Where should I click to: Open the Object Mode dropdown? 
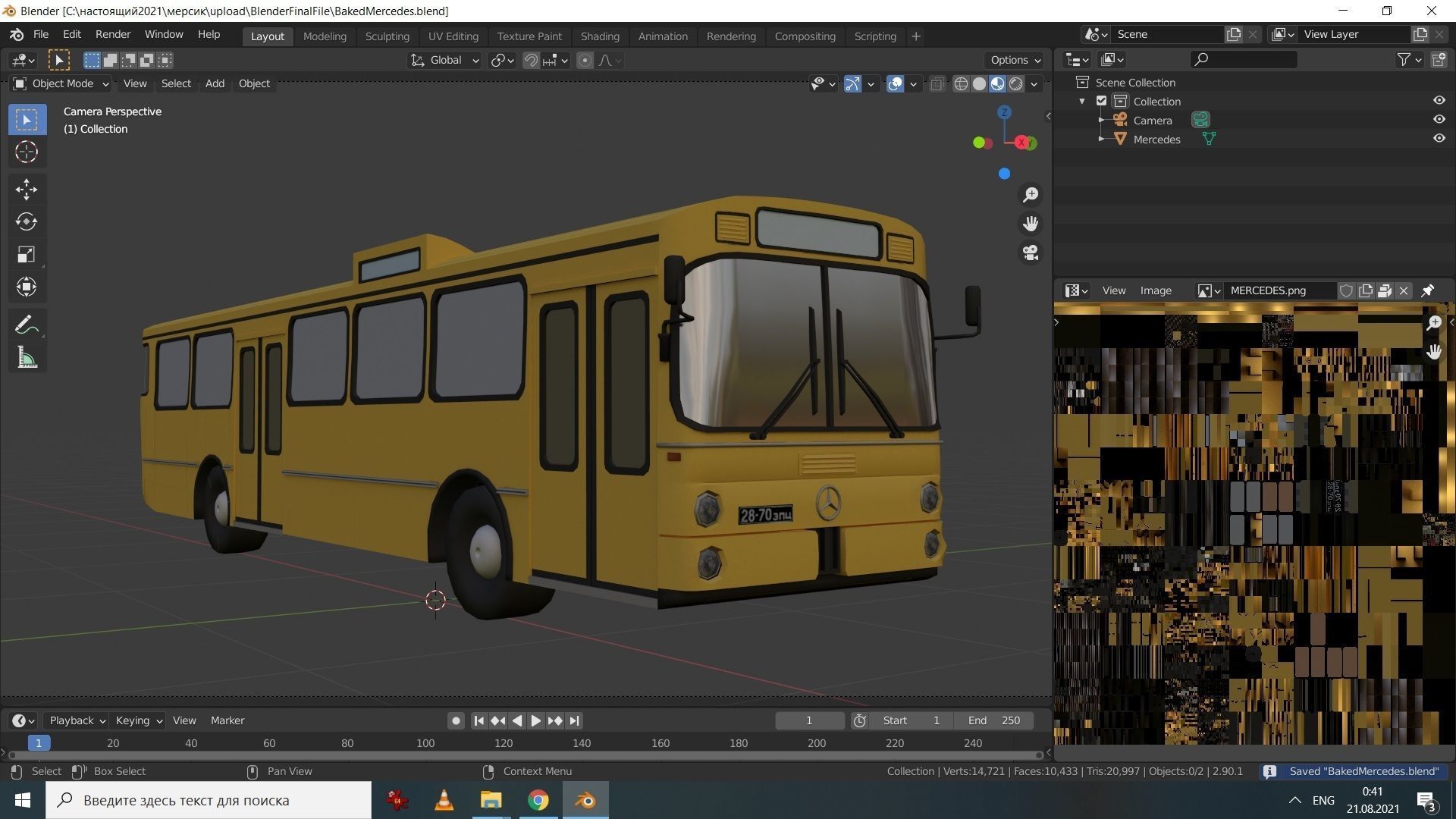pos(62,83)
